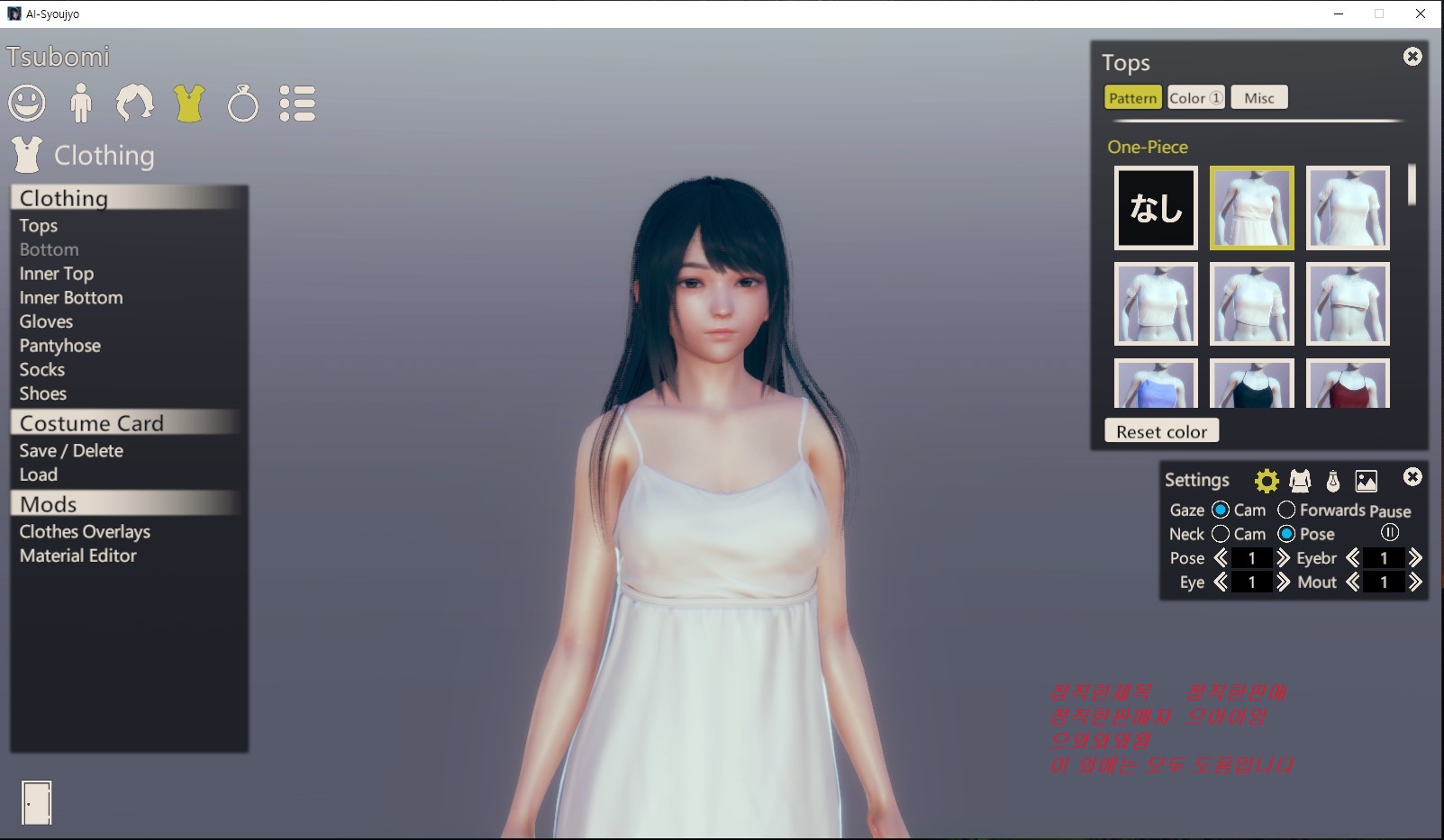Increase Eyebrow pattern with right arrow
Screen dimensions: 1444x840
point(1415,558)
